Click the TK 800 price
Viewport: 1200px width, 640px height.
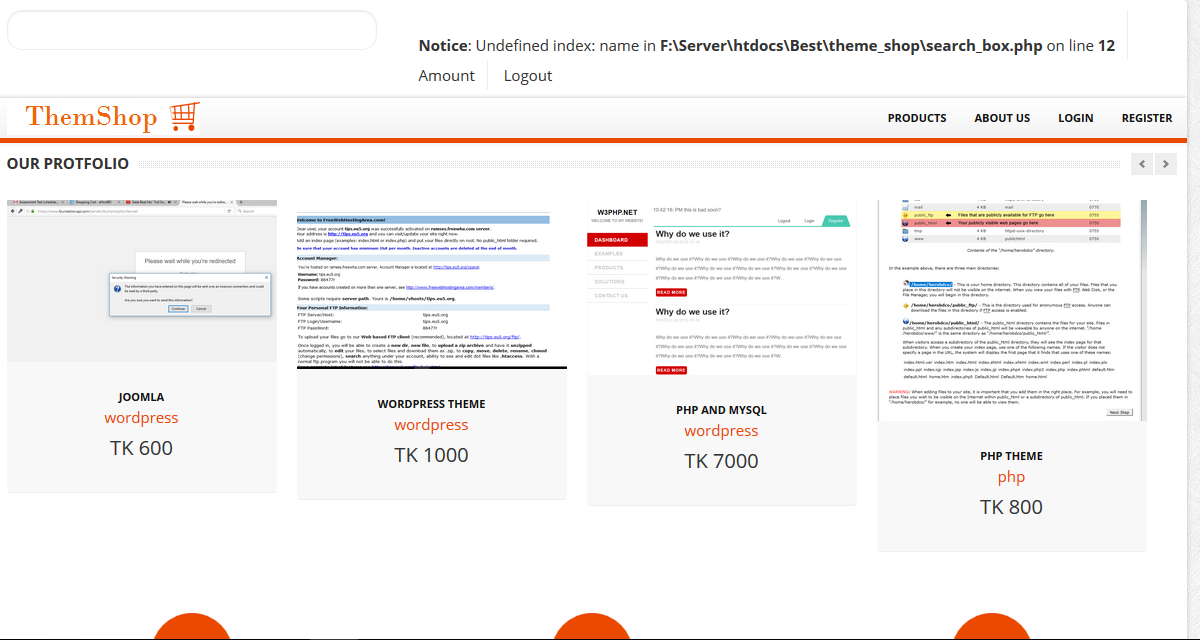[x=1011, y=507]
